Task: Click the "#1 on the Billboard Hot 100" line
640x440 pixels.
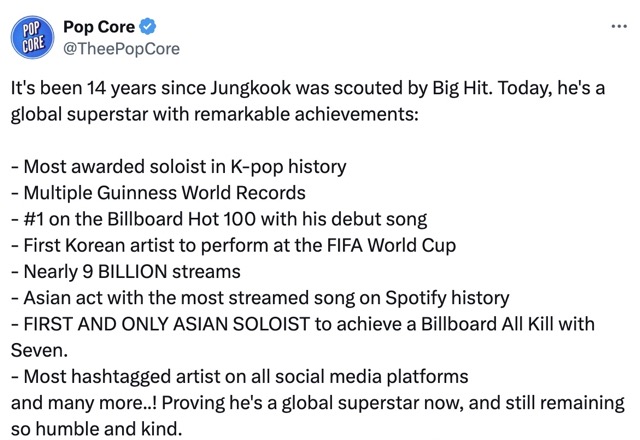Action: click(x=219, y=219)
